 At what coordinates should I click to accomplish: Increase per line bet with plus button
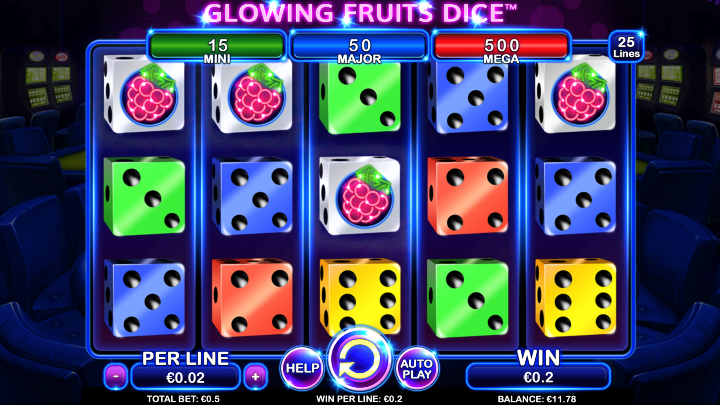tap(255, 377)
